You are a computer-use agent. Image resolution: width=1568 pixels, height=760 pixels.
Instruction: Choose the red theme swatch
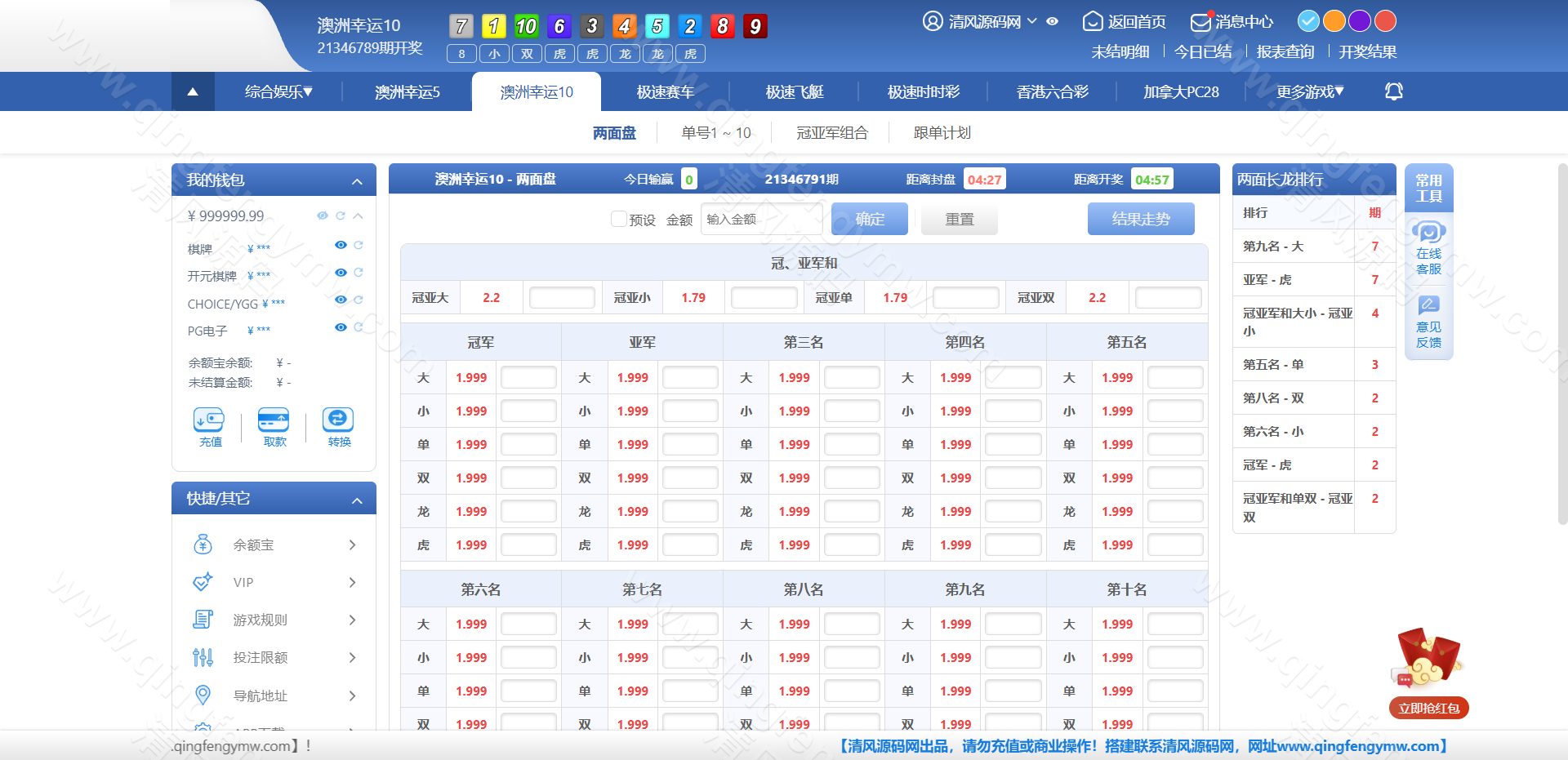pyautogui.click(x=1386, y=20)
